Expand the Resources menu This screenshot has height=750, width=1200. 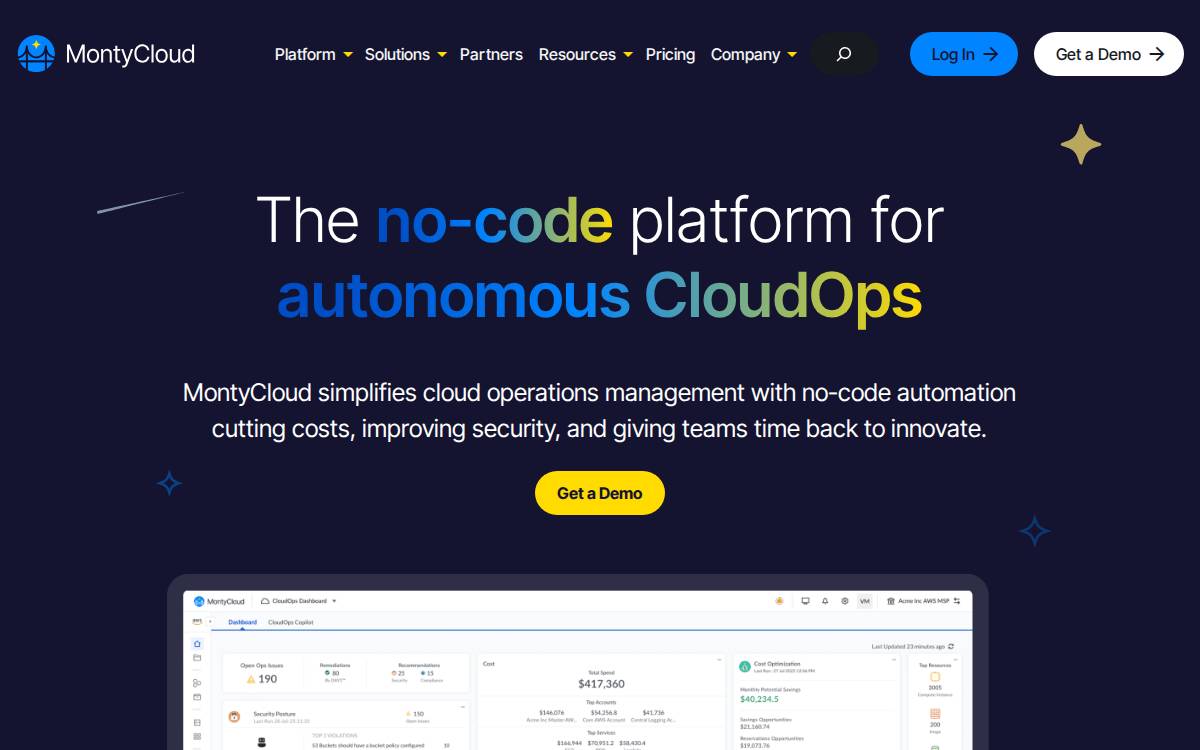click(x=585, y=54)
